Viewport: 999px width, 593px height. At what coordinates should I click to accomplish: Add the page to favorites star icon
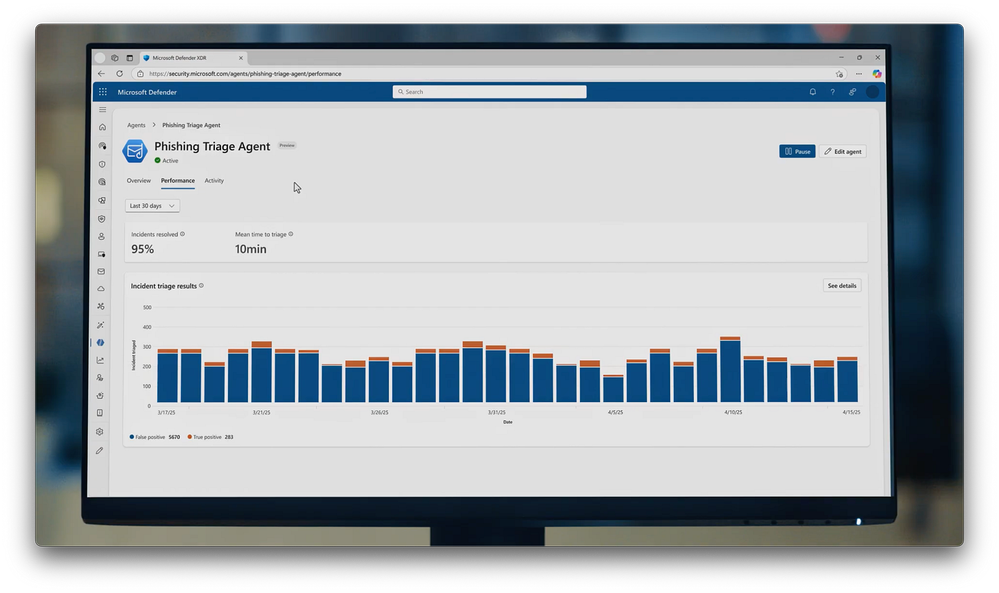(839, 74)
